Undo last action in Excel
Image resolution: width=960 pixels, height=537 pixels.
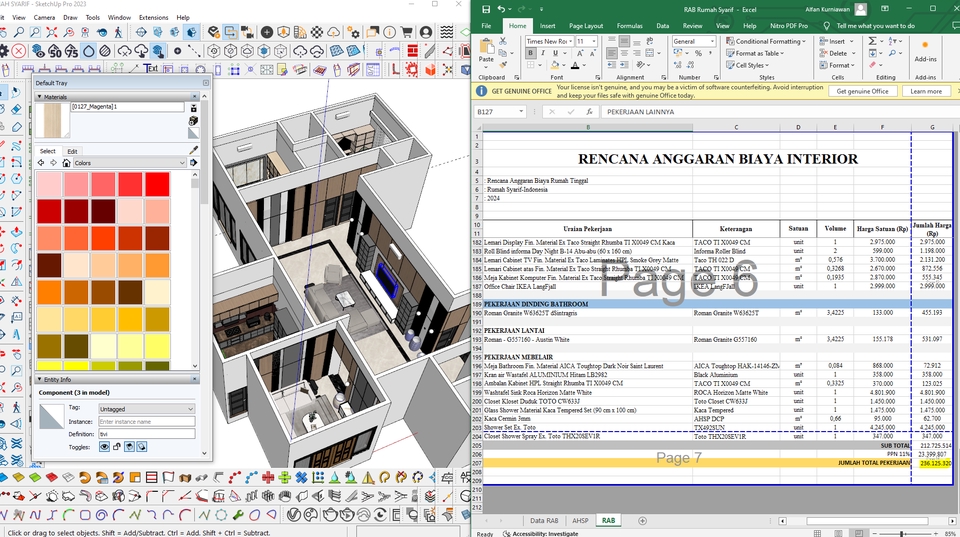tap(501, 9)
